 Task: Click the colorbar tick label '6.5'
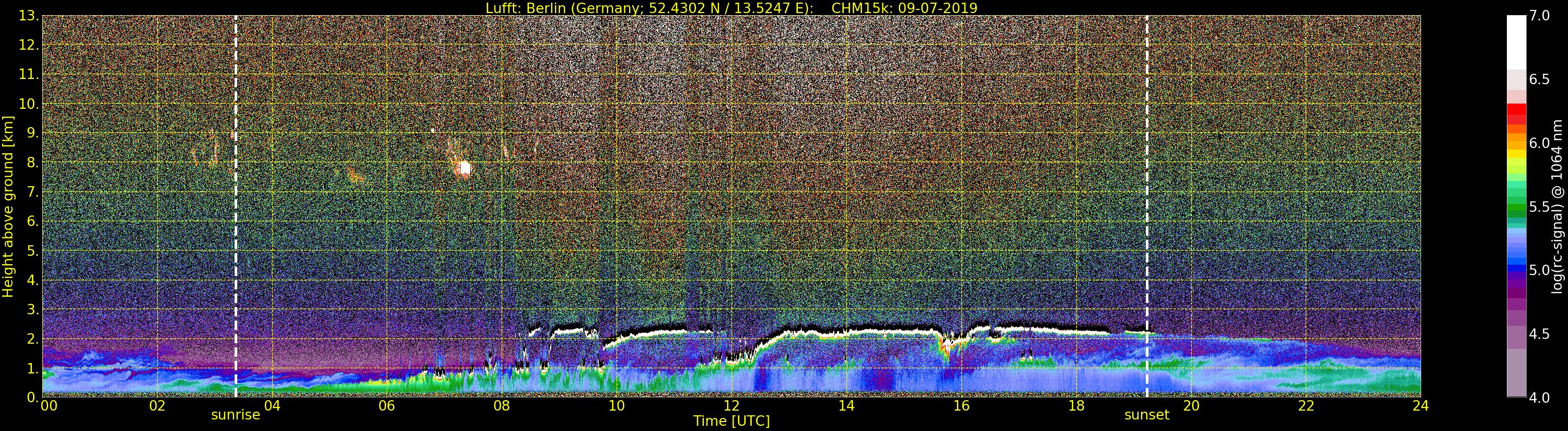pos(1539,80)
